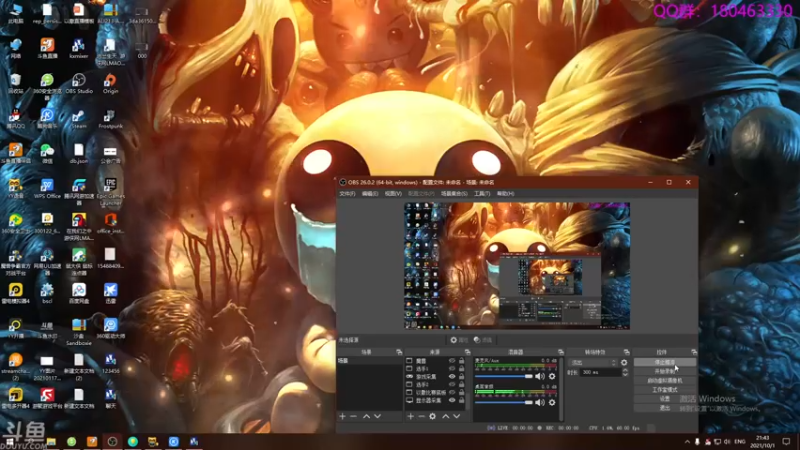Pop out the Controls dock panel
Viewport: 800px width, 450px height.
(x=694, y=352)
